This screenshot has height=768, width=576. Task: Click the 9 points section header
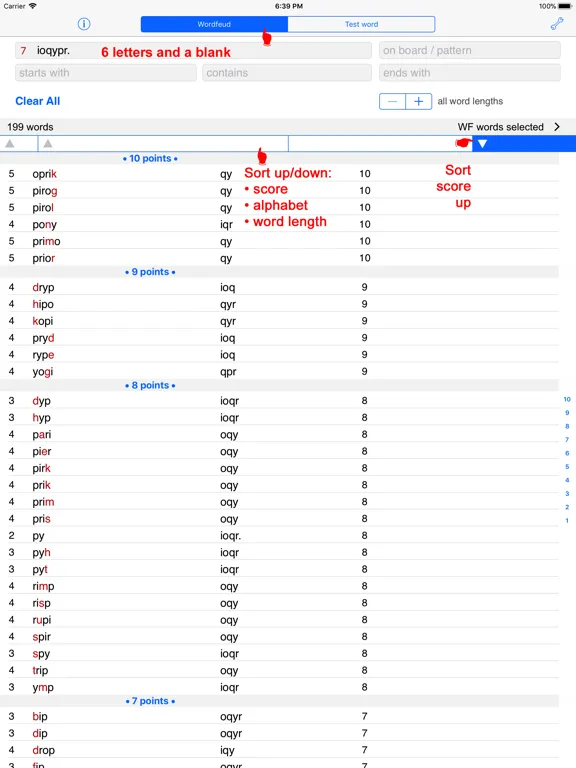279,272
